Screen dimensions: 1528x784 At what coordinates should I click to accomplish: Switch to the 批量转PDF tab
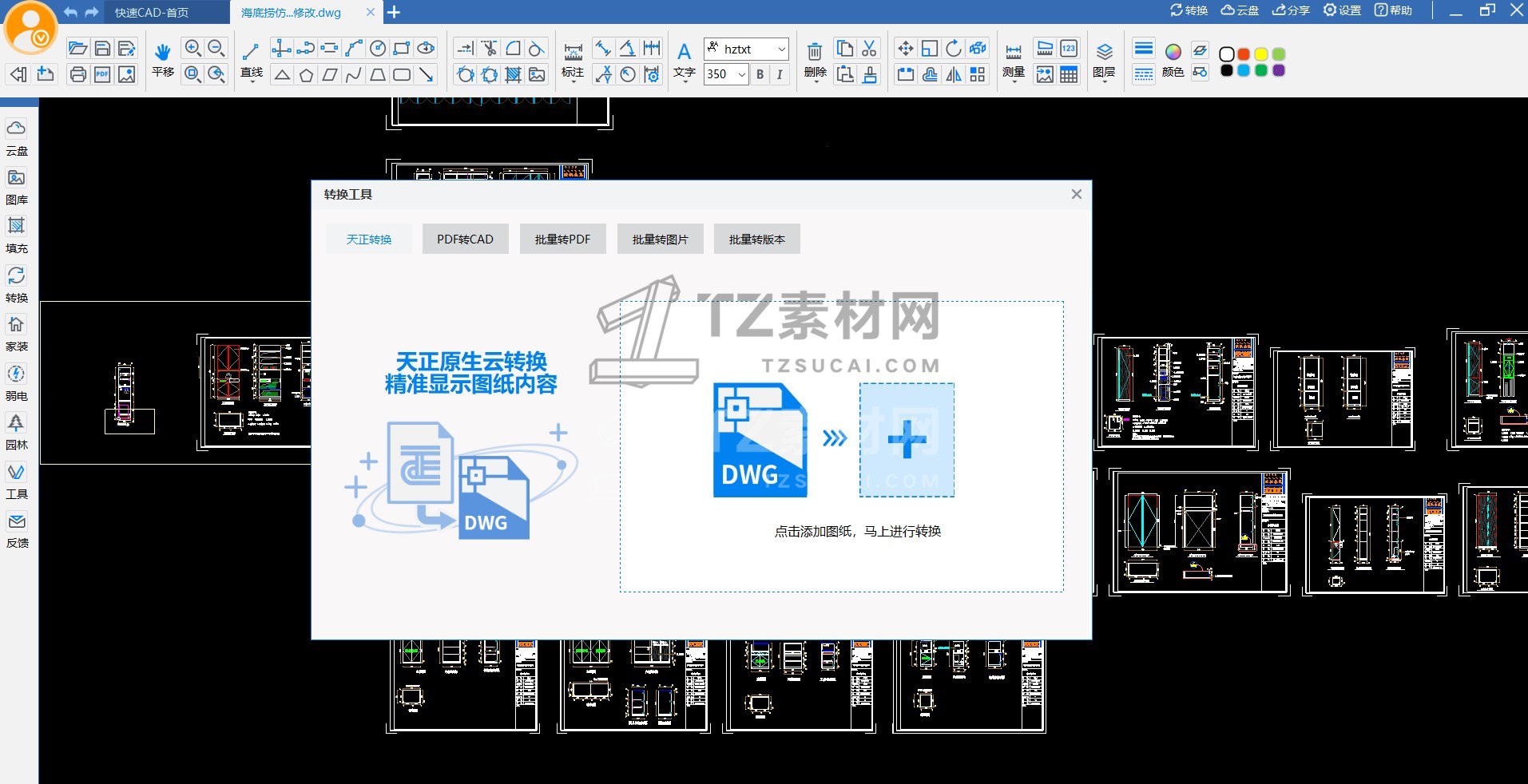[x=563, y=239]
